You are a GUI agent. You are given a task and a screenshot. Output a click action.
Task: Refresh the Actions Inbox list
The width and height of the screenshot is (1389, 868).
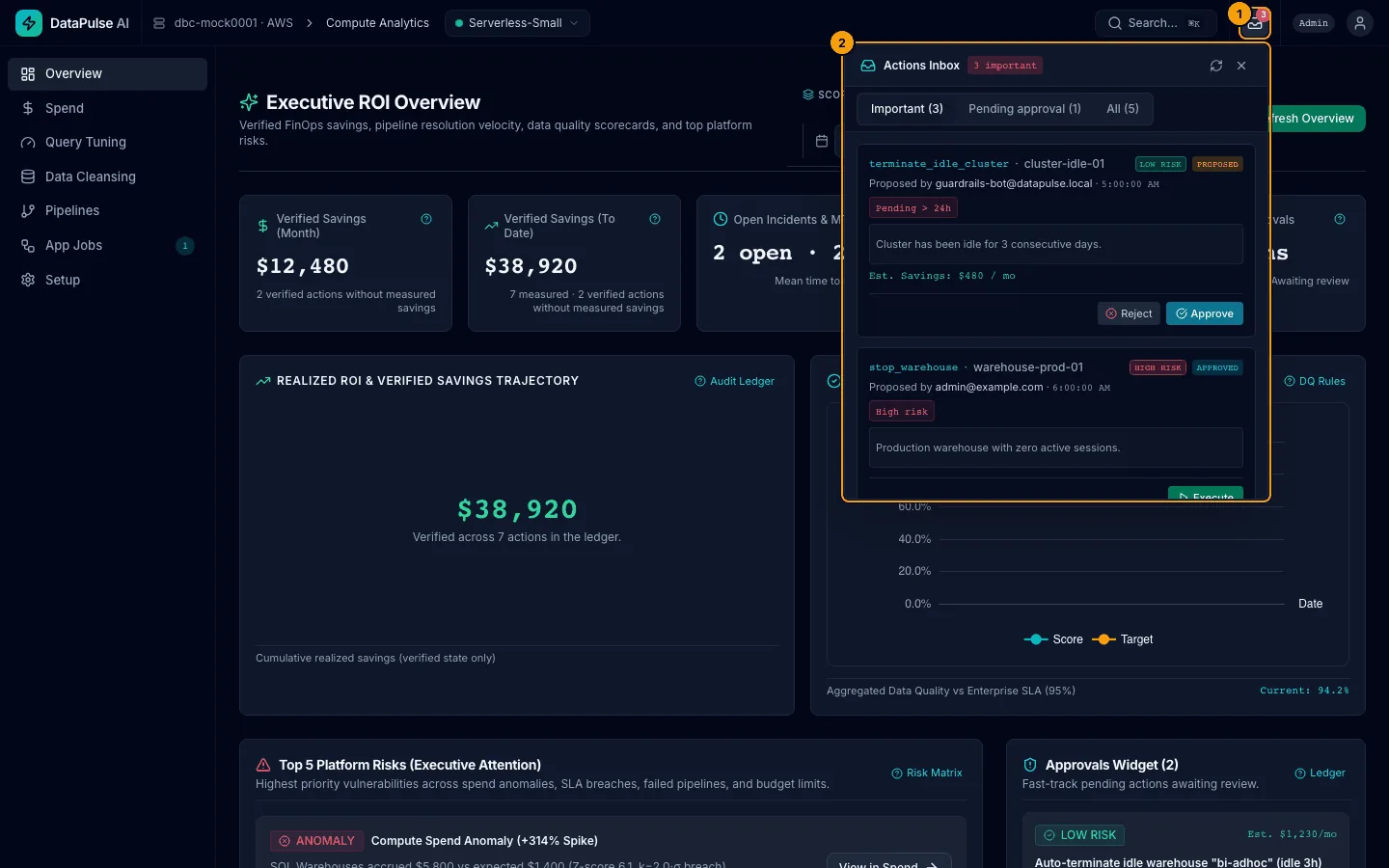click(x=1216, y=66)
